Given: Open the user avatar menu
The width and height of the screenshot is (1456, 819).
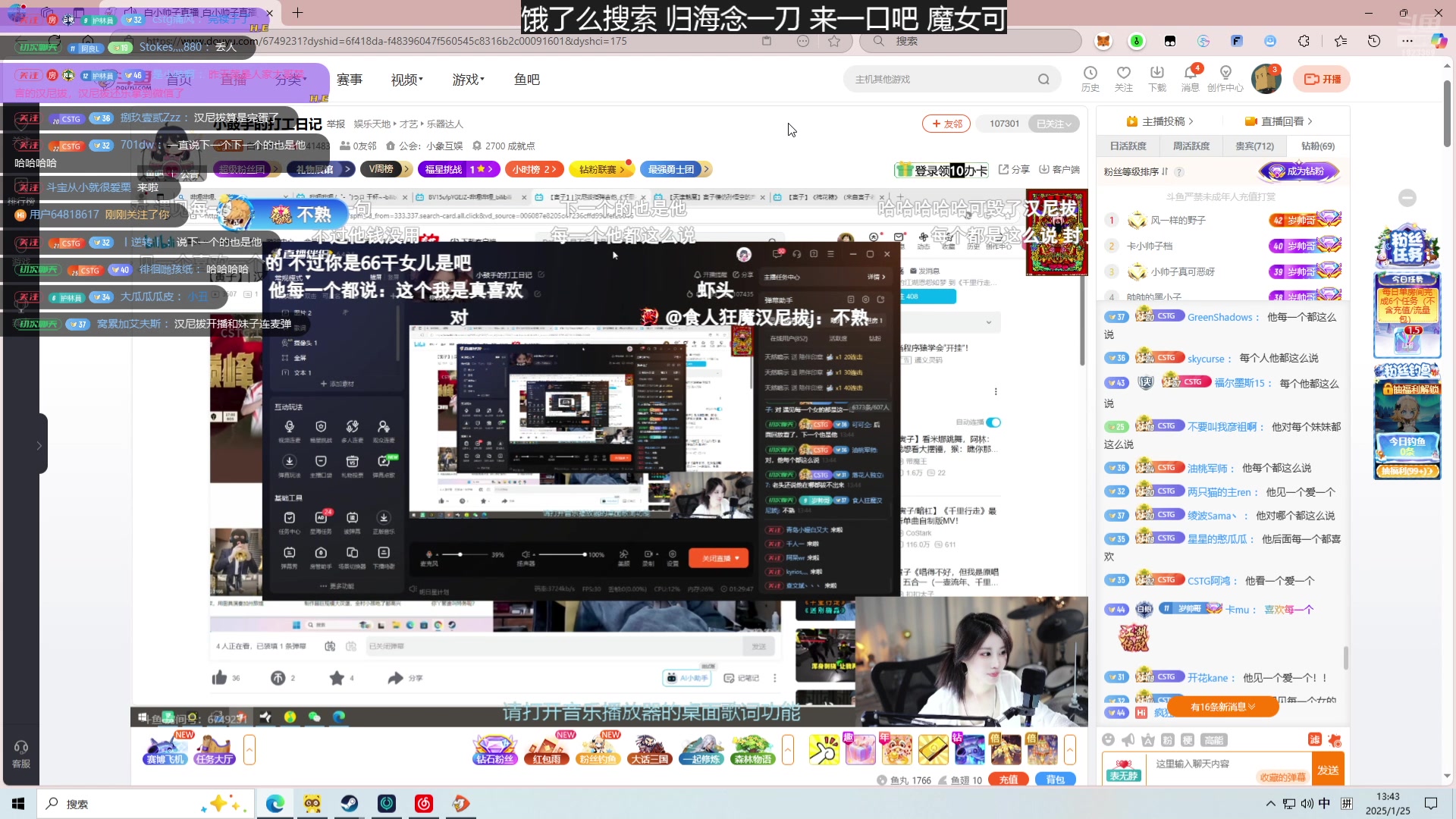Looking at the screenshot, I should click(x=1266, y=79).
